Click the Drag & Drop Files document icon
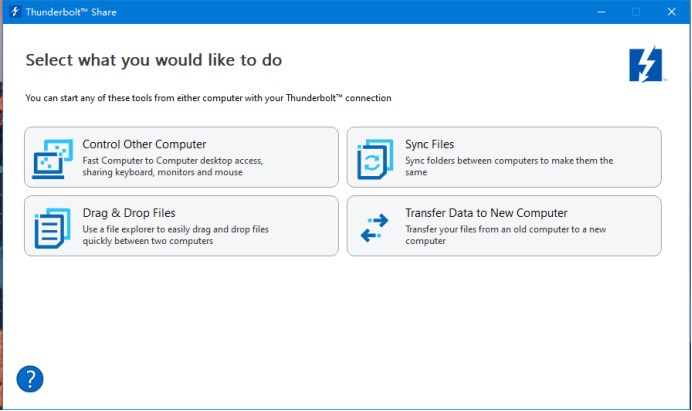 52,226
